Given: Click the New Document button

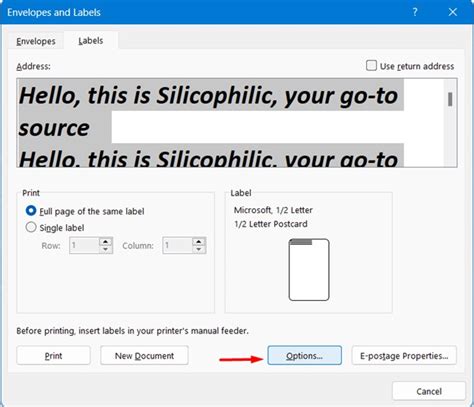Looking at the screenshot, I should pyautogui.click(x=144, y=355).
